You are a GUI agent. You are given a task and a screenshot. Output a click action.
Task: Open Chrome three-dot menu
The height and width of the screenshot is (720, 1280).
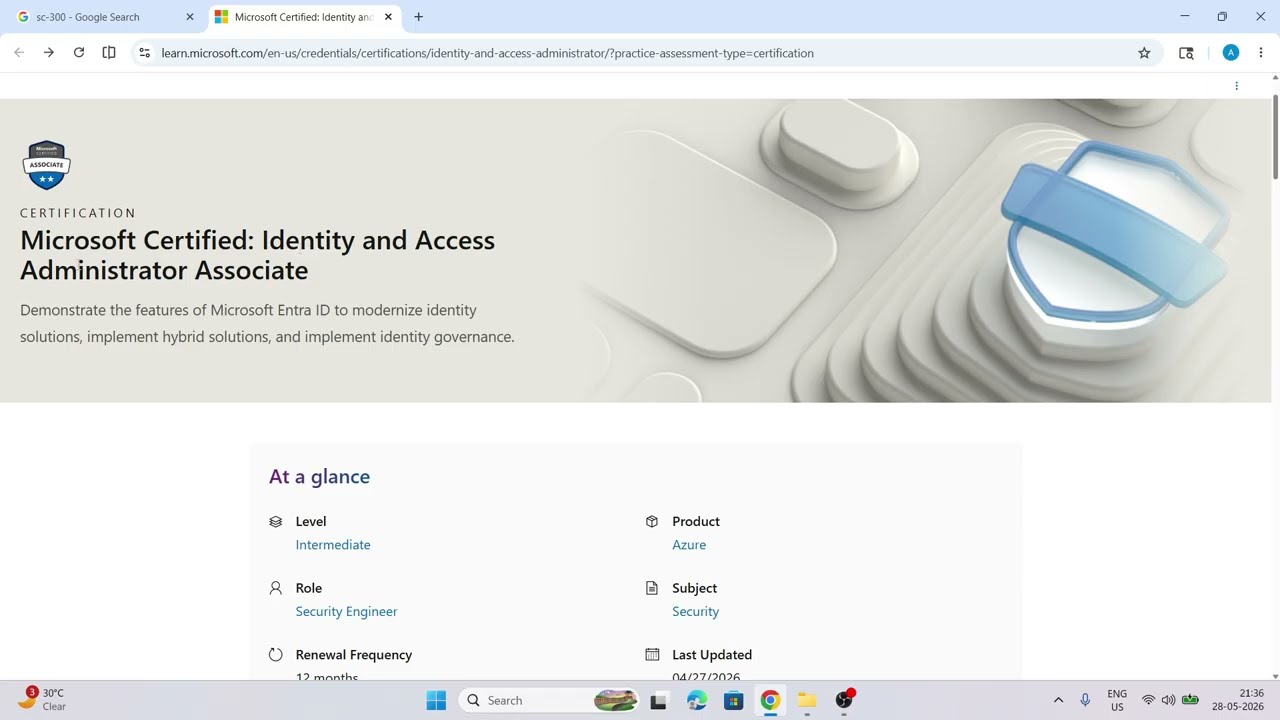[1260, 53]
